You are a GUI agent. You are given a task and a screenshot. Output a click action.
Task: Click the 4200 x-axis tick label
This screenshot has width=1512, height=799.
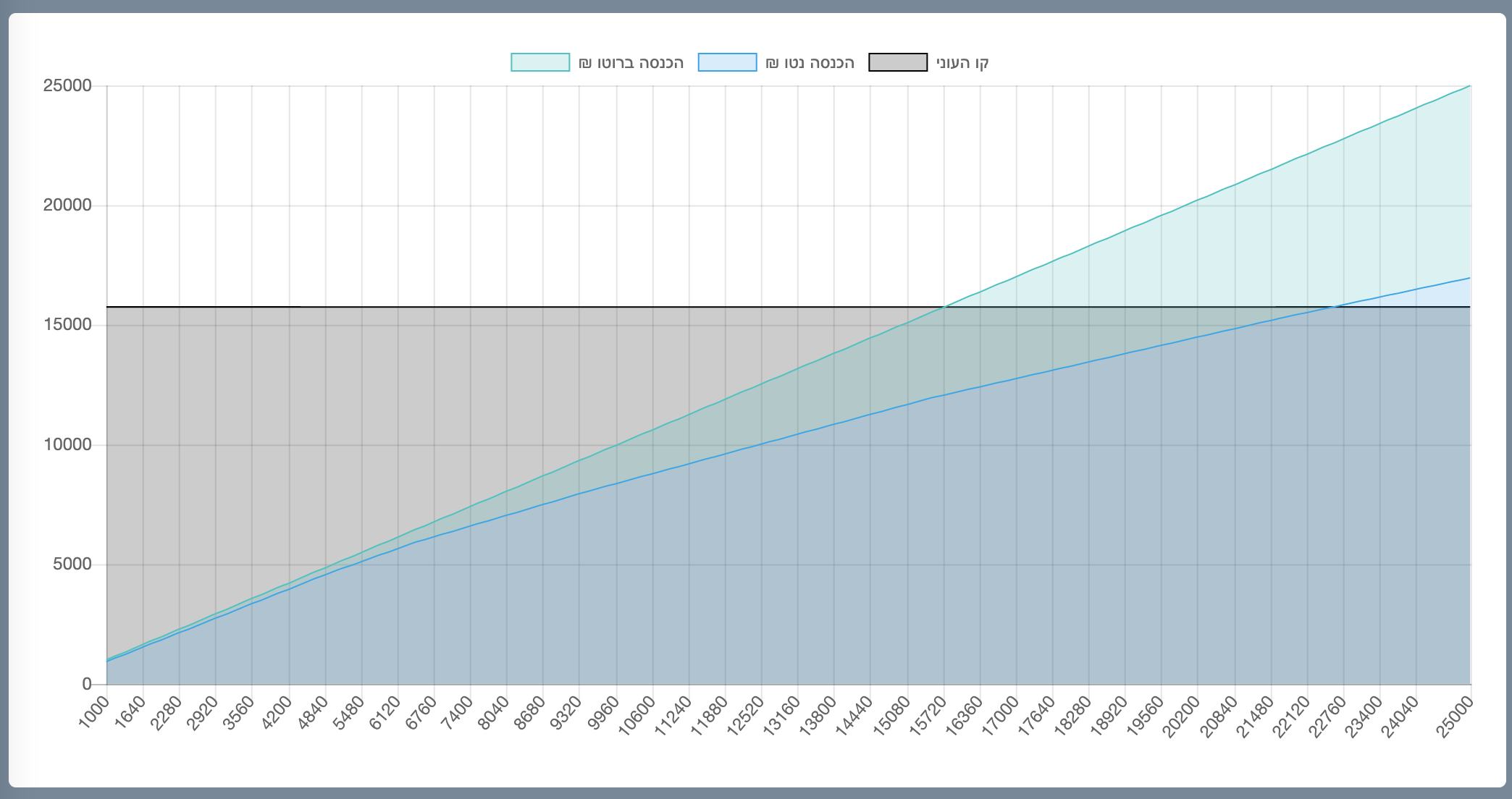coord(275,714)
